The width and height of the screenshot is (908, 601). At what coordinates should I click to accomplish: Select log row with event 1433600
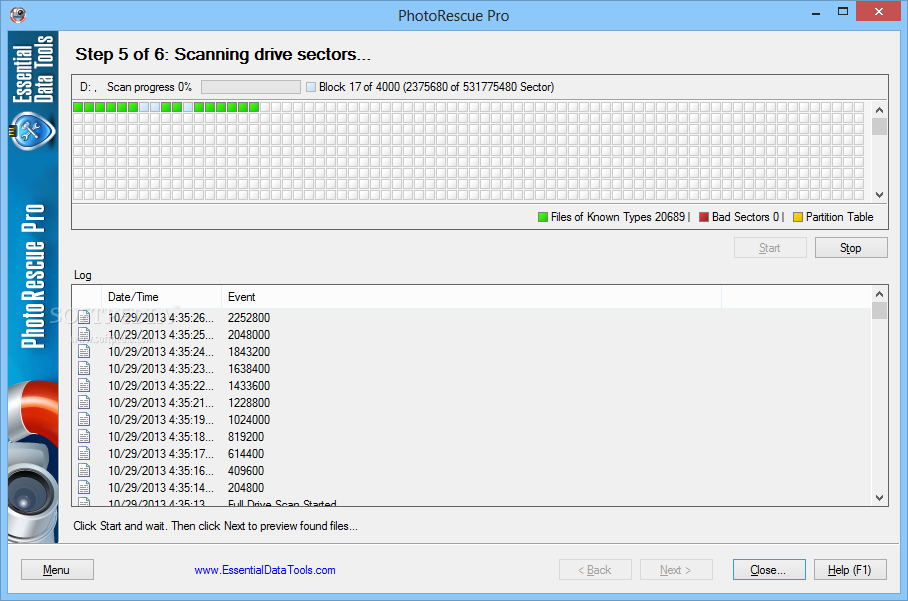[x=472, y=386]
